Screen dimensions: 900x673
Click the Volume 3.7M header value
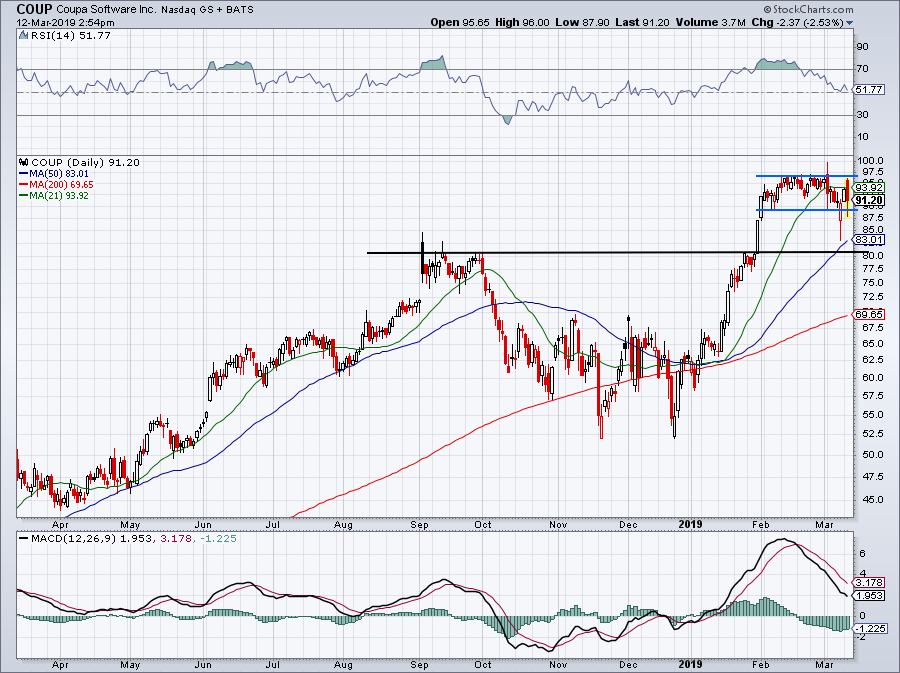pyautogui.click(x=711, y=22)
